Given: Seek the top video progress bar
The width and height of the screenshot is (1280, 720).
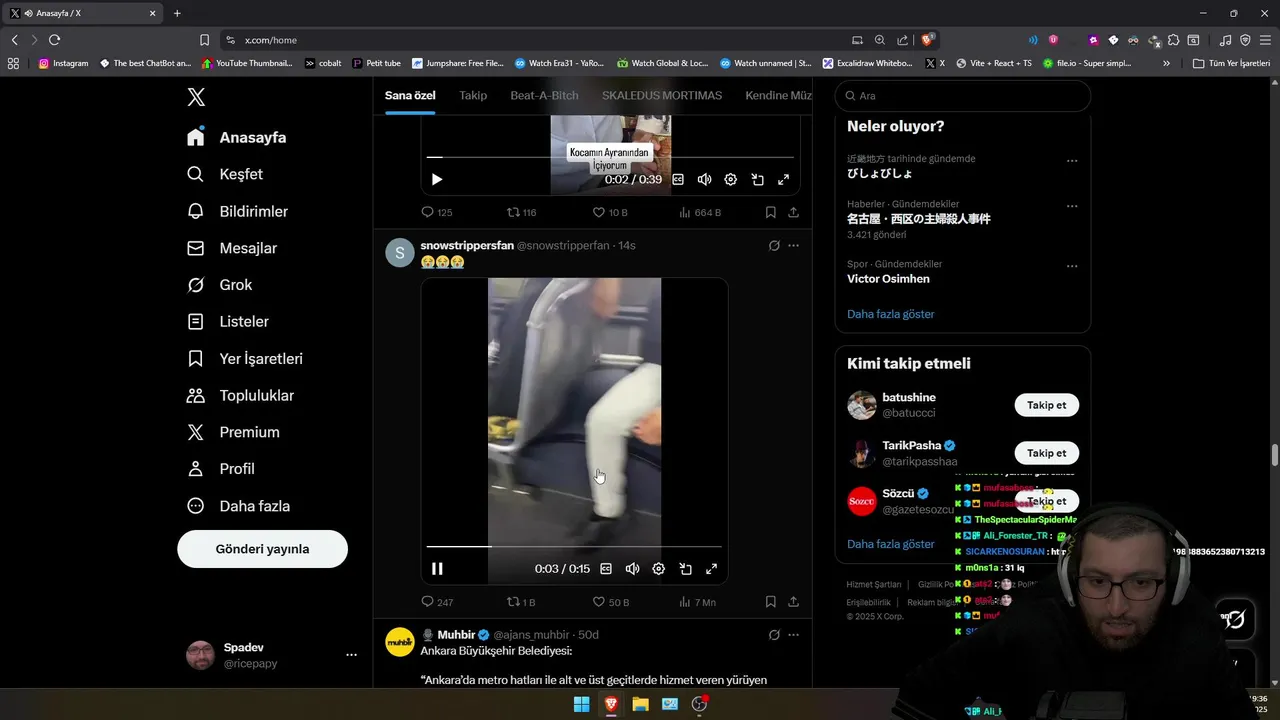Looking at the screenshot, I should (610, 157).
